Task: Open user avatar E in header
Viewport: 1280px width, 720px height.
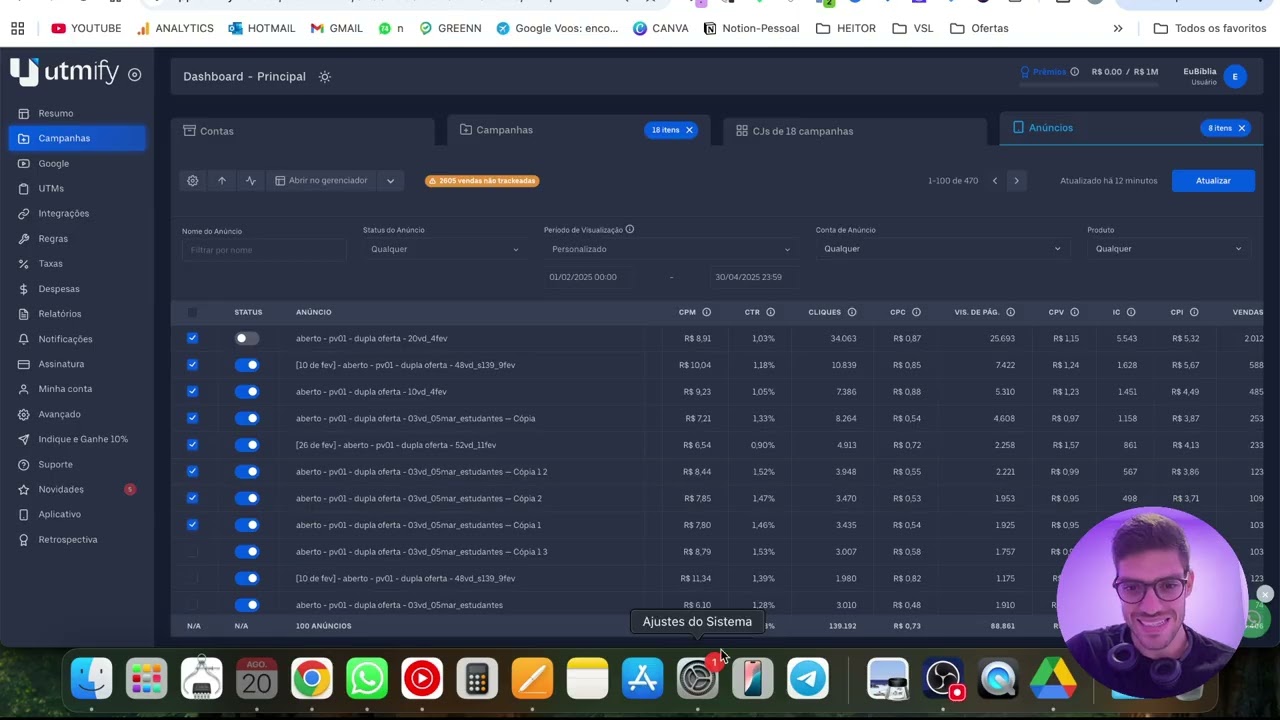Action: tap(1235, 76)
